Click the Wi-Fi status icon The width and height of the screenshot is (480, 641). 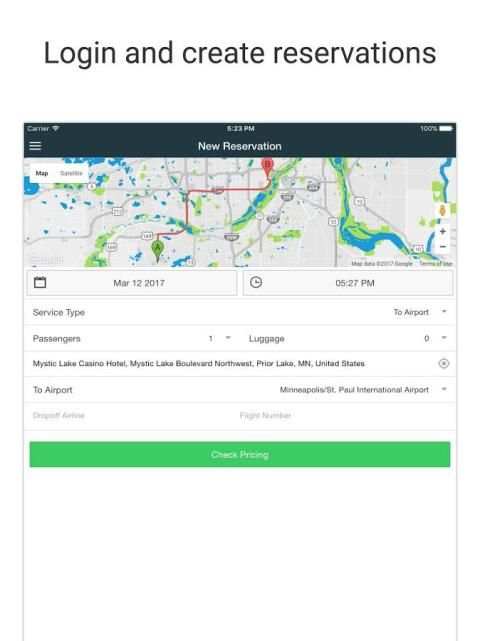[56, 128]
